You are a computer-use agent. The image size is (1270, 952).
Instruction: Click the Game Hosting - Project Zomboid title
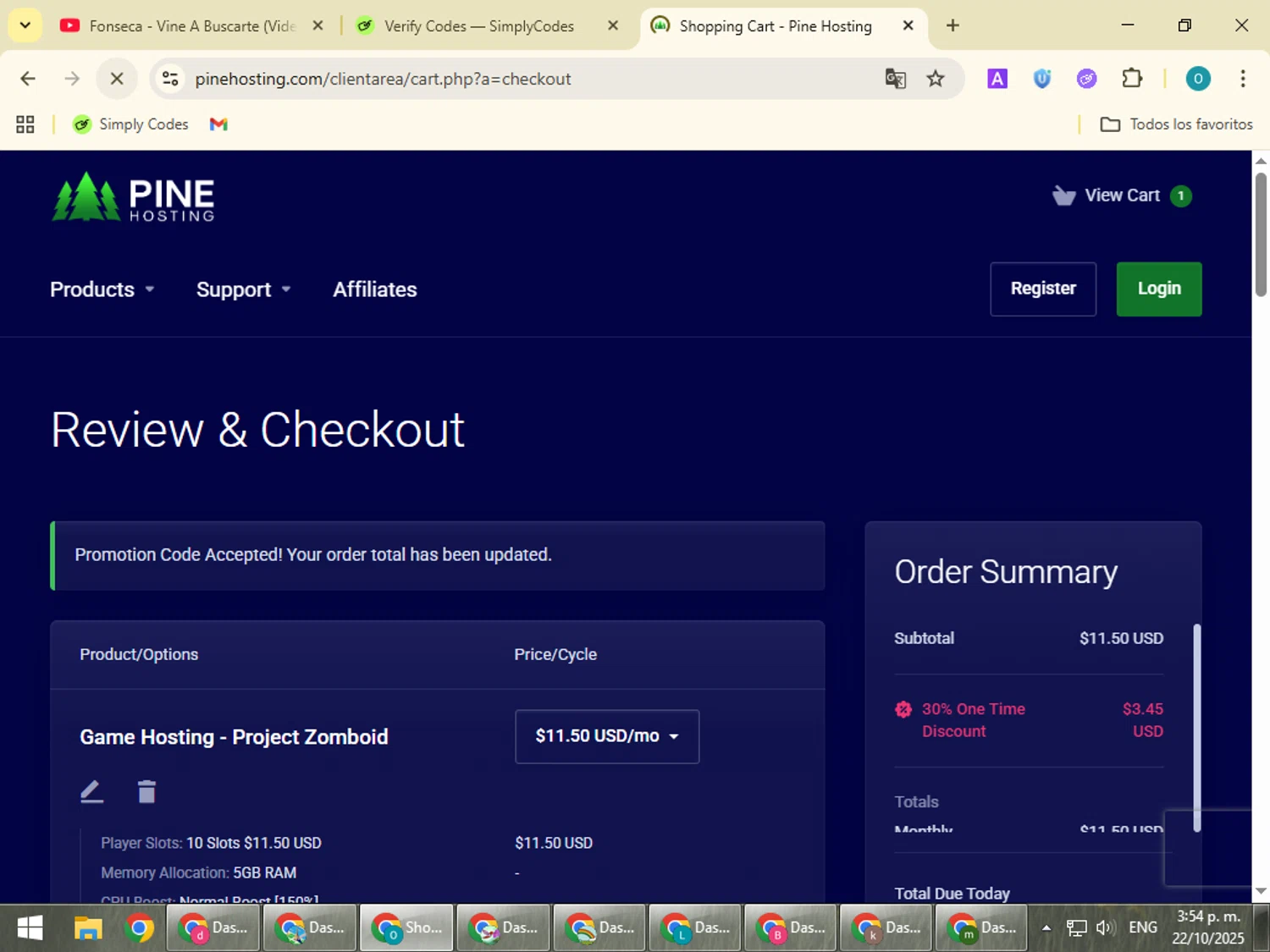pyautogui.click(x=234, y=737)
